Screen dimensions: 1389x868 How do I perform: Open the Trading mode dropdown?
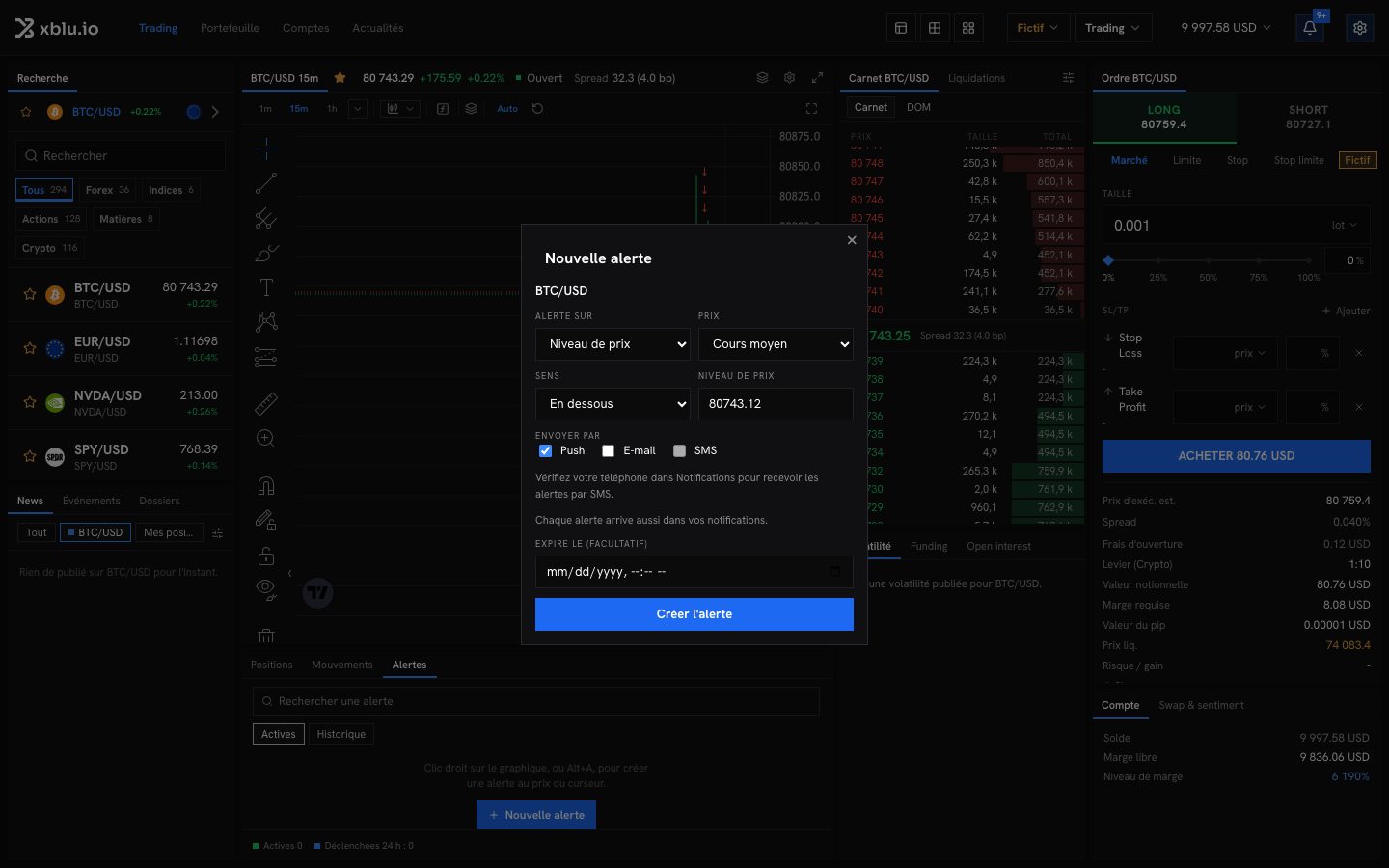click(x=1112, y=28)
